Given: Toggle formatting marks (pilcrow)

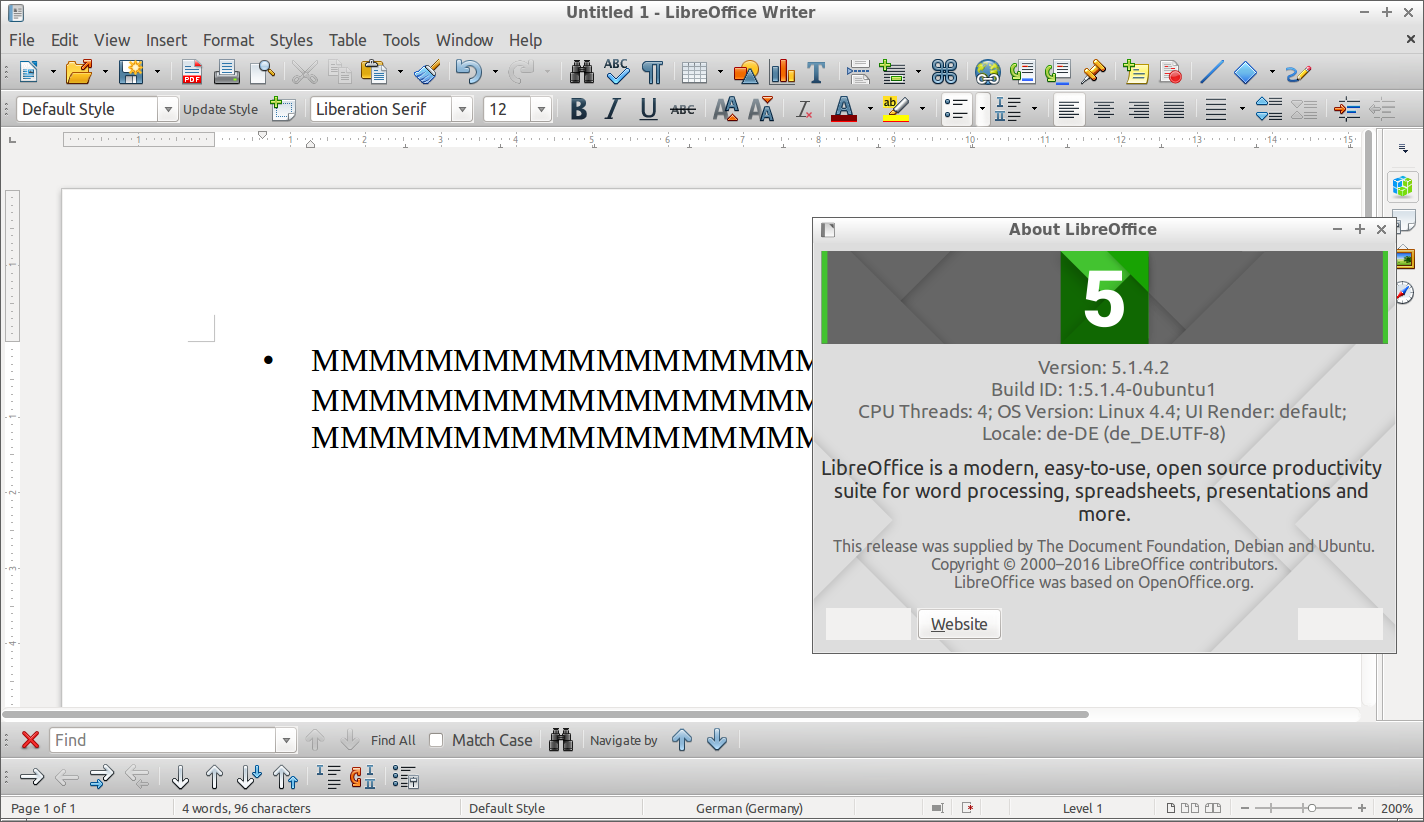Looking at the screenshot, I should pos(652,72).
